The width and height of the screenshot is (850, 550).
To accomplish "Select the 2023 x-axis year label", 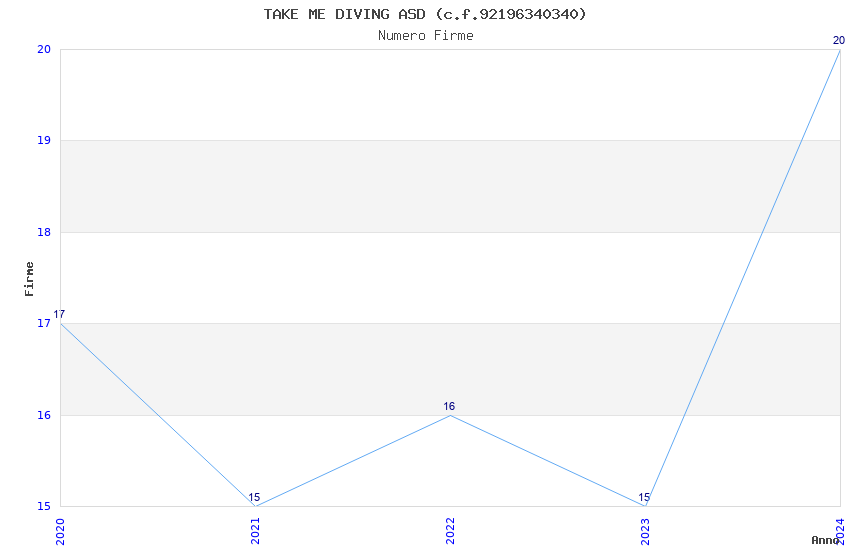I will pyautogui.click(x=645, y=531).
